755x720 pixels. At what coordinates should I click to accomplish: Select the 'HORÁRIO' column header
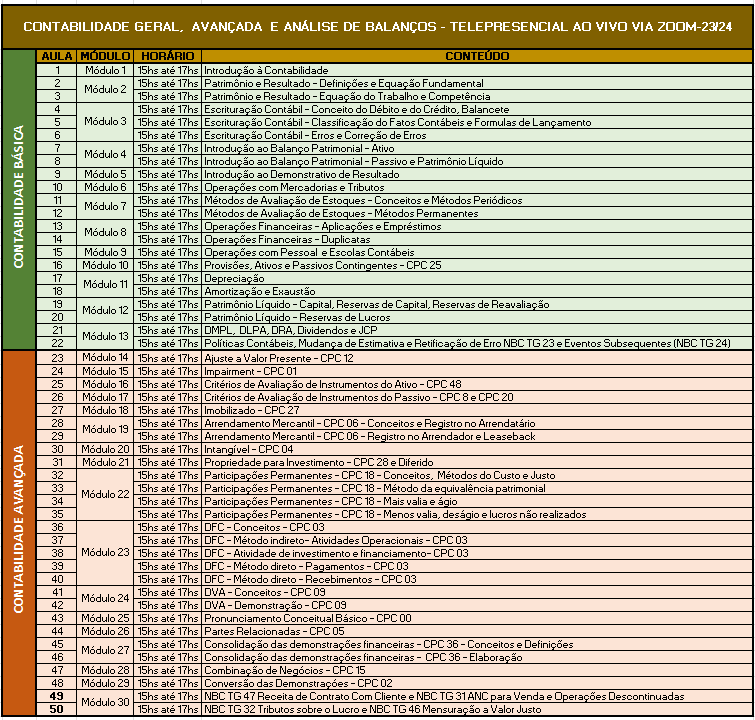pos(168,56)
